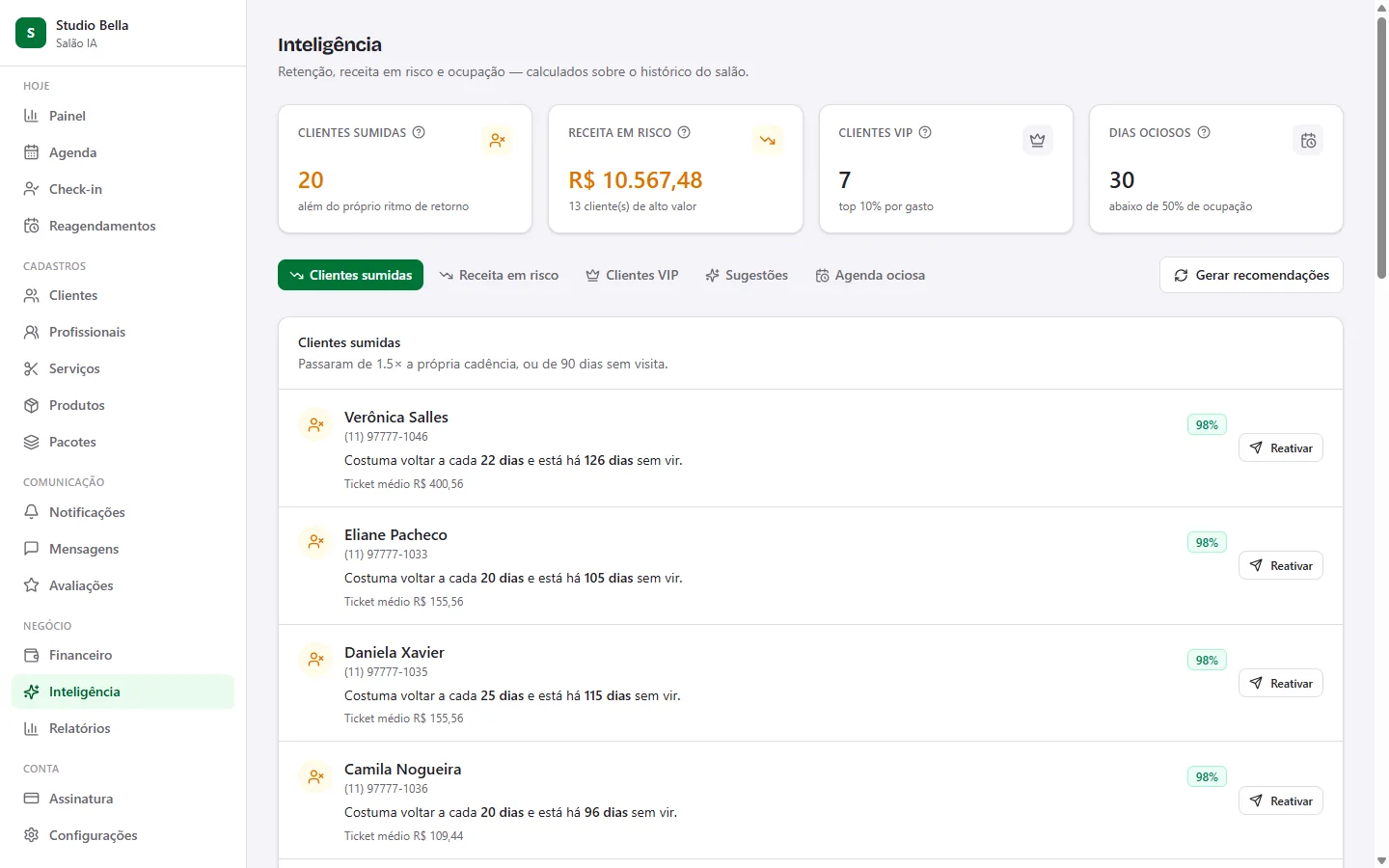
Task: Click the Inteligência page heading
Action: (330, 44)
